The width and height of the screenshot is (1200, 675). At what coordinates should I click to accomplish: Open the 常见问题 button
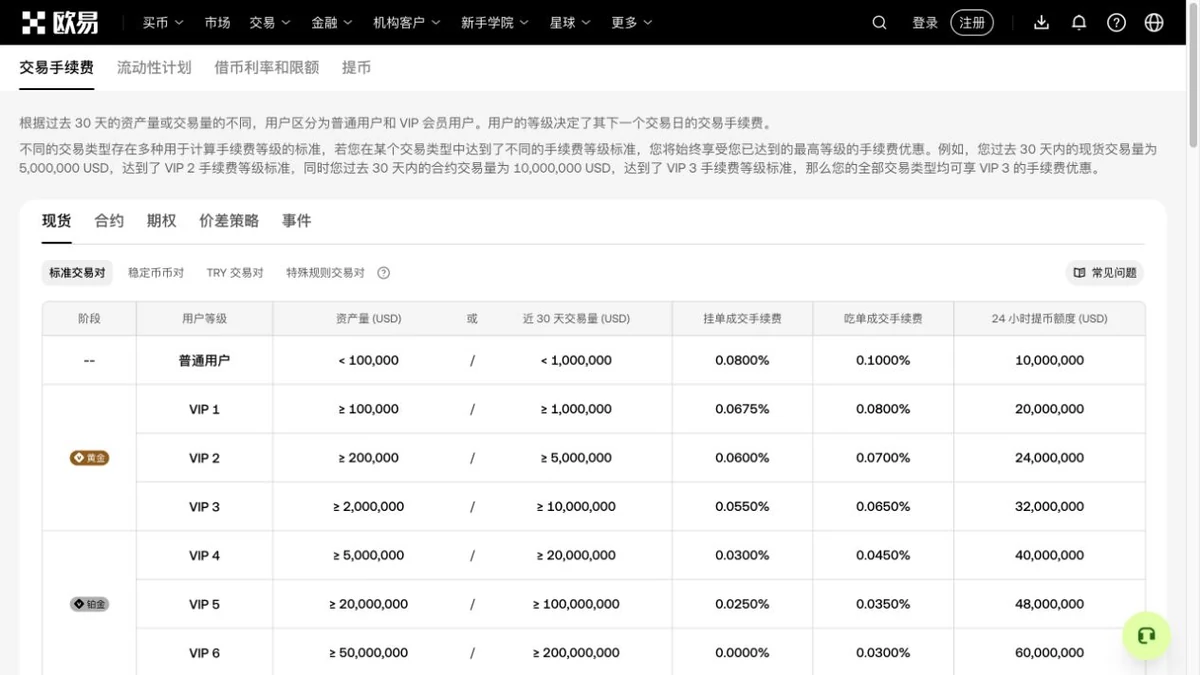1105,273
